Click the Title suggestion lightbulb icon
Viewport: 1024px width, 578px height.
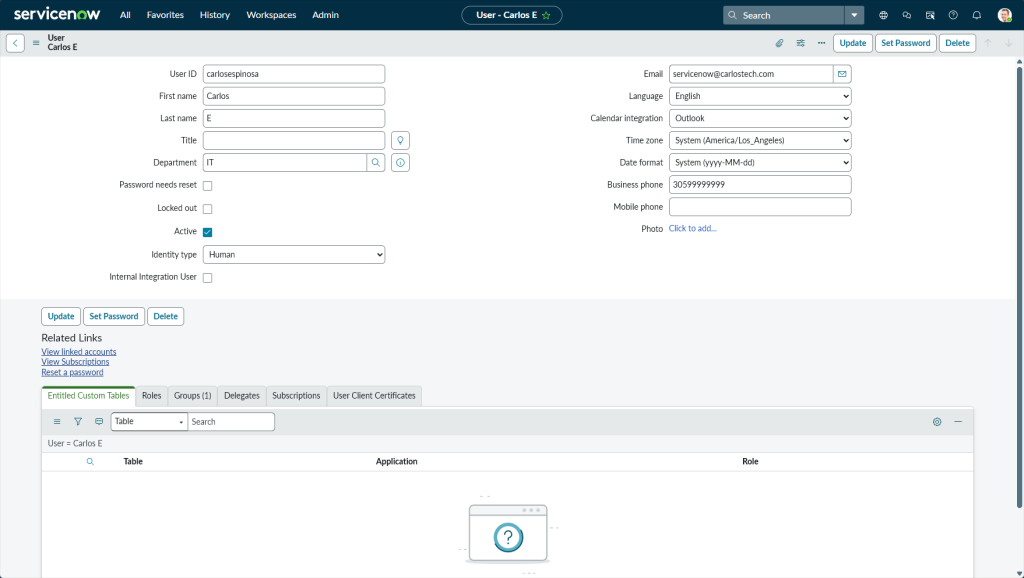point(400,140)
